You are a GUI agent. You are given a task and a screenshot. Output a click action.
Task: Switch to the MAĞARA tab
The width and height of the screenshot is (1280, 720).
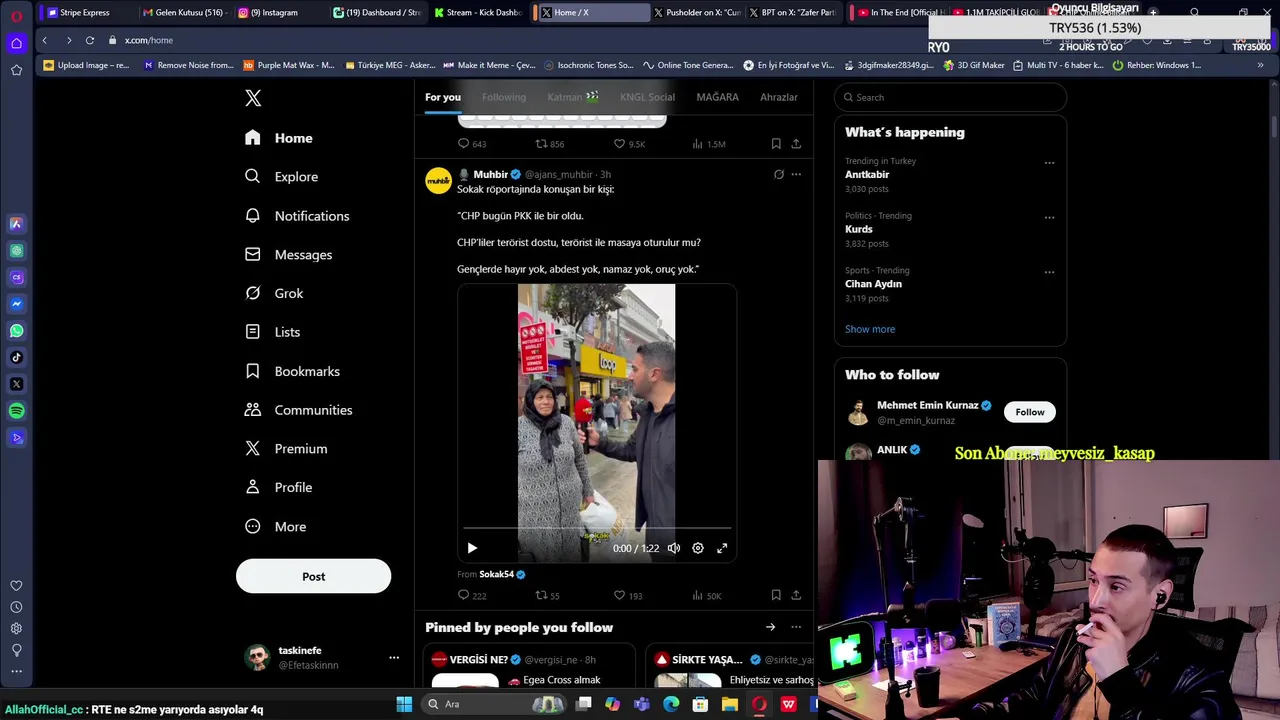click(717, 97)
